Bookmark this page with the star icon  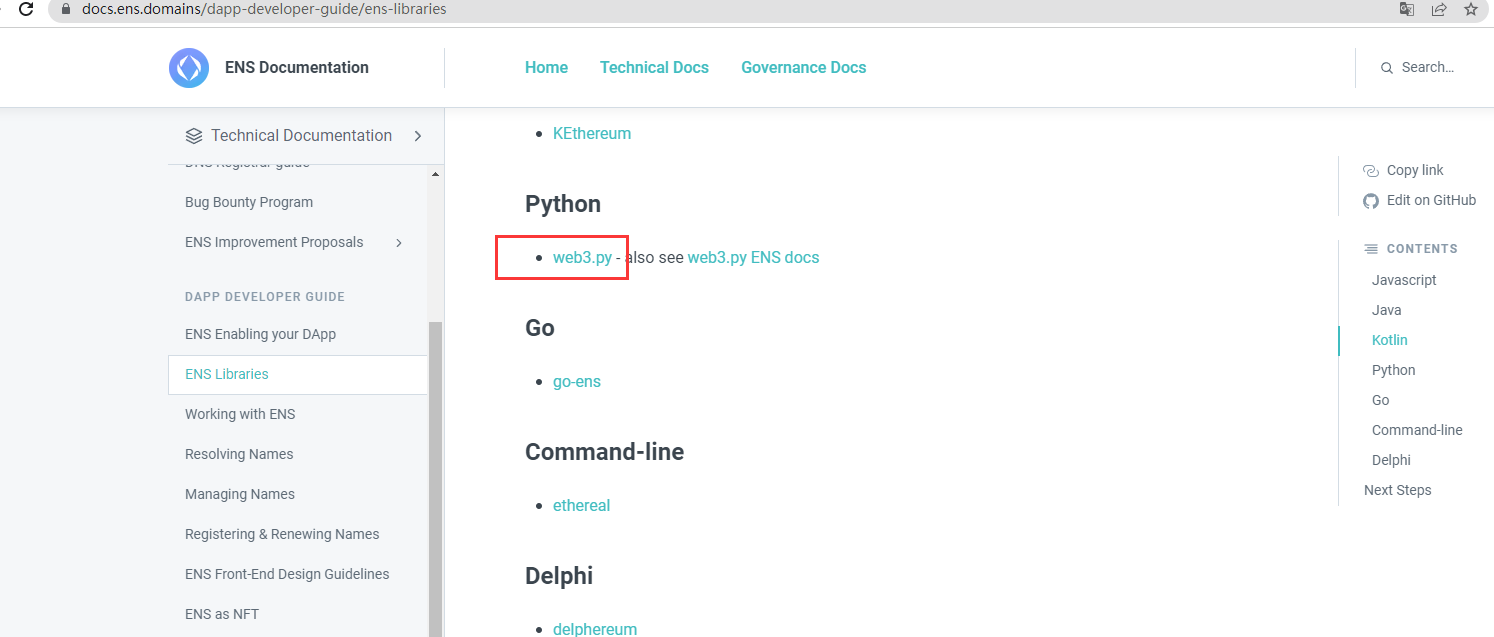pyautogui.click(x=1471, y=9)
